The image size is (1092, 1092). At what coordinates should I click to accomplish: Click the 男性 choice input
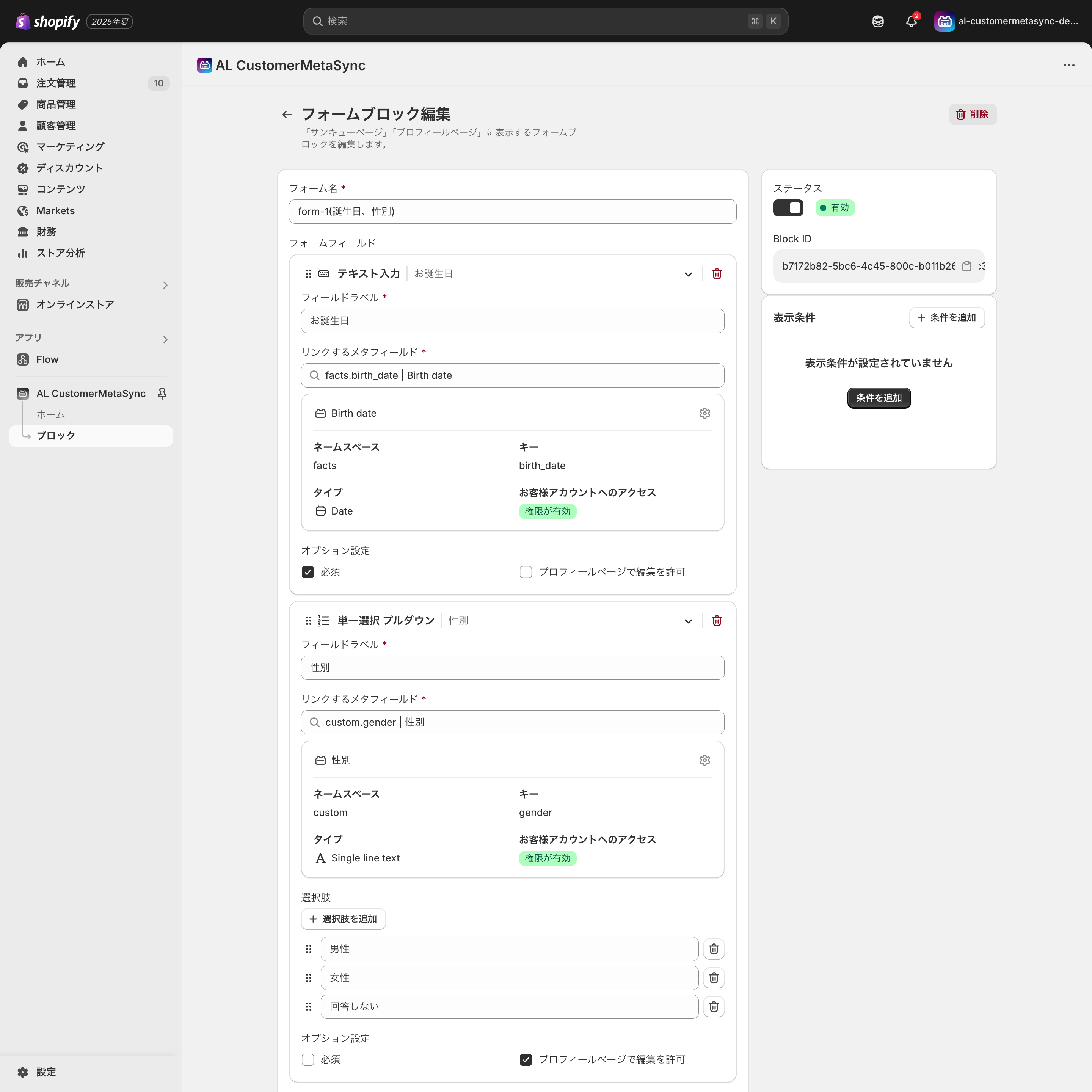[509, 949]
